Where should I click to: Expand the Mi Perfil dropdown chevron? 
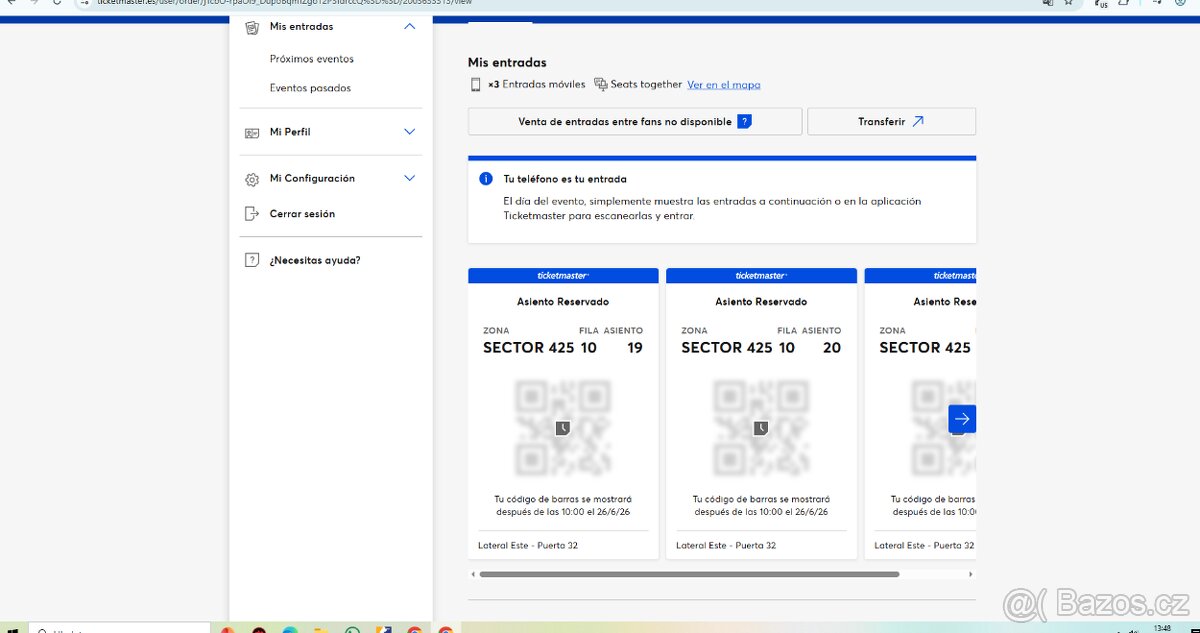point(409,132)
